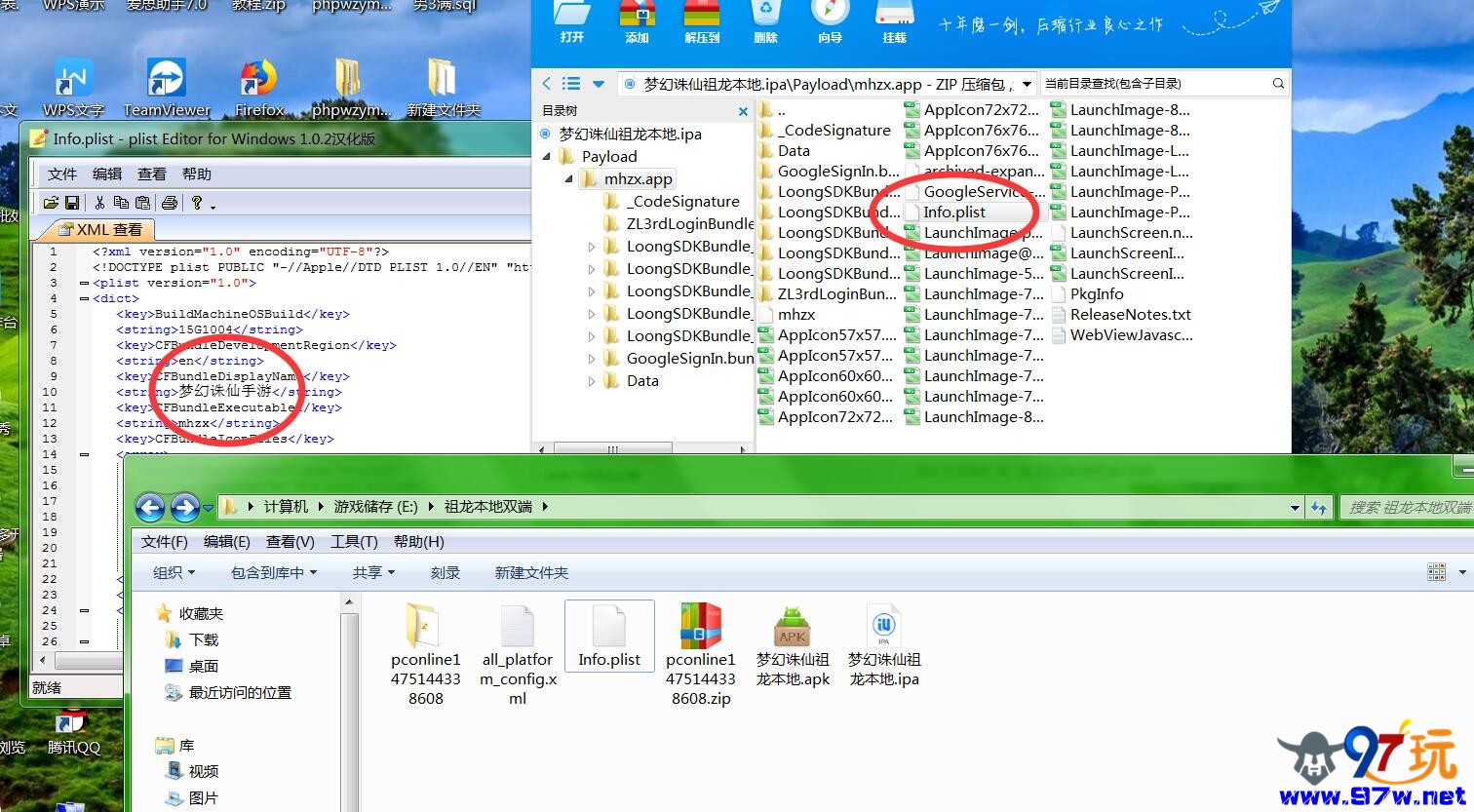Image resolution: width=1474 pixels, height=812 pixels.
Task: Open 帮助 menu in plist Editor
Action: tap(197, 174)
